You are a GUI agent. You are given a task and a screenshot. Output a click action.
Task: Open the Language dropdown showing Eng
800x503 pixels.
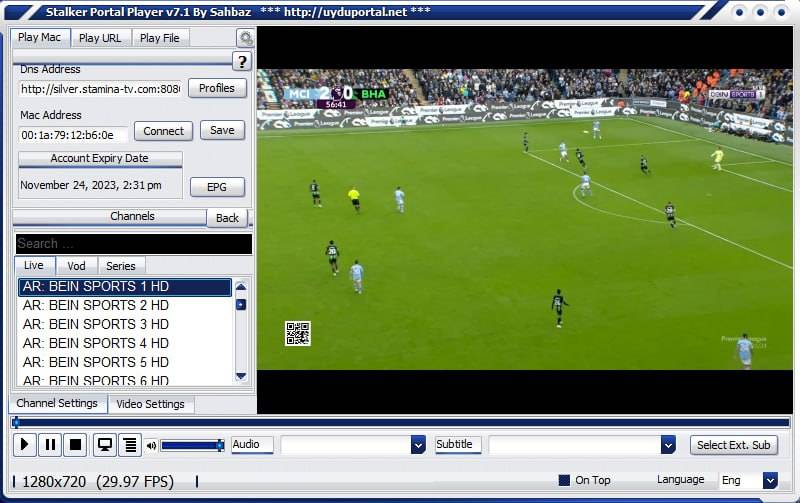point(770,480)
